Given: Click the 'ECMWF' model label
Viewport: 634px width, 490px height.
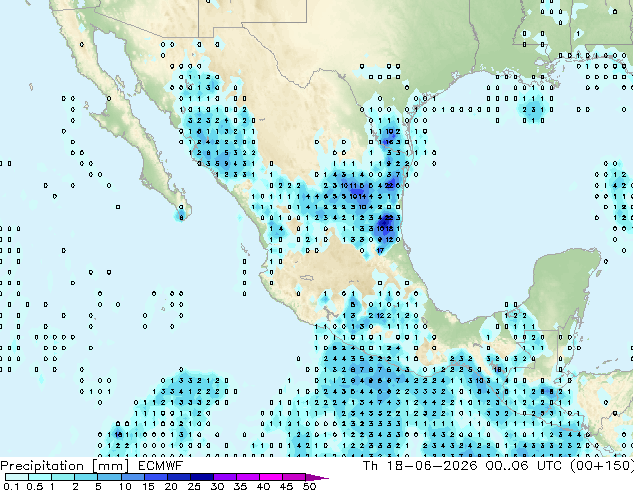Looking at the screenshot, I should tap(161, 466).
